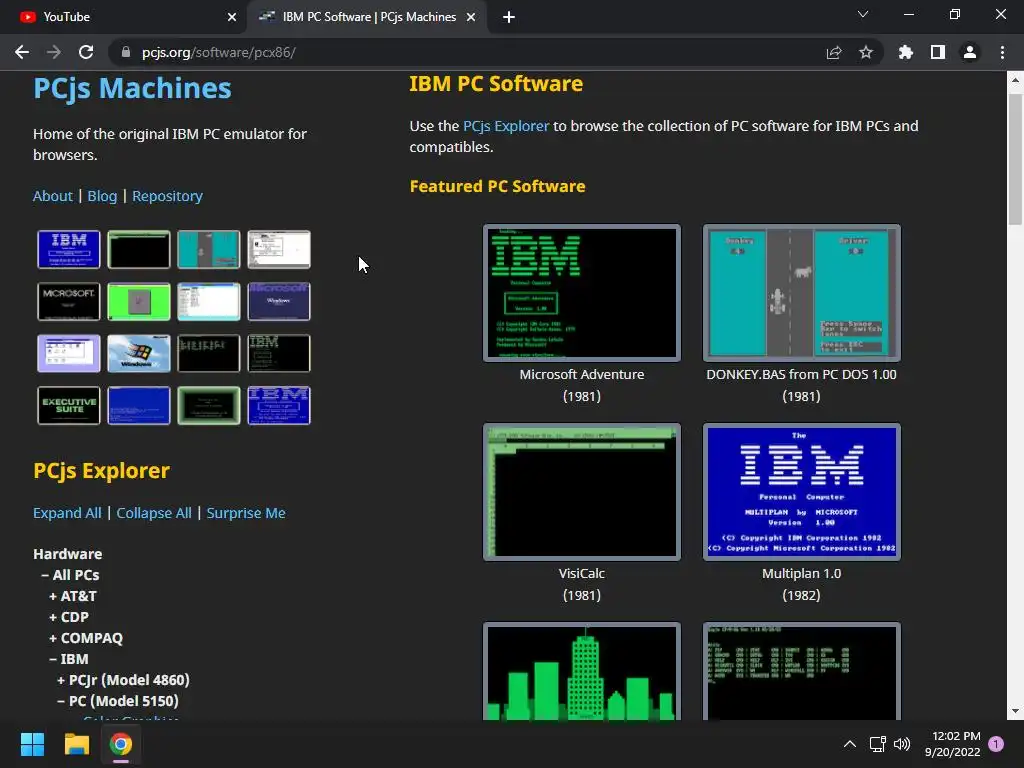Open the volume speaker tray icon
Screen dimensions: 1024x768
tap(902, 744)
